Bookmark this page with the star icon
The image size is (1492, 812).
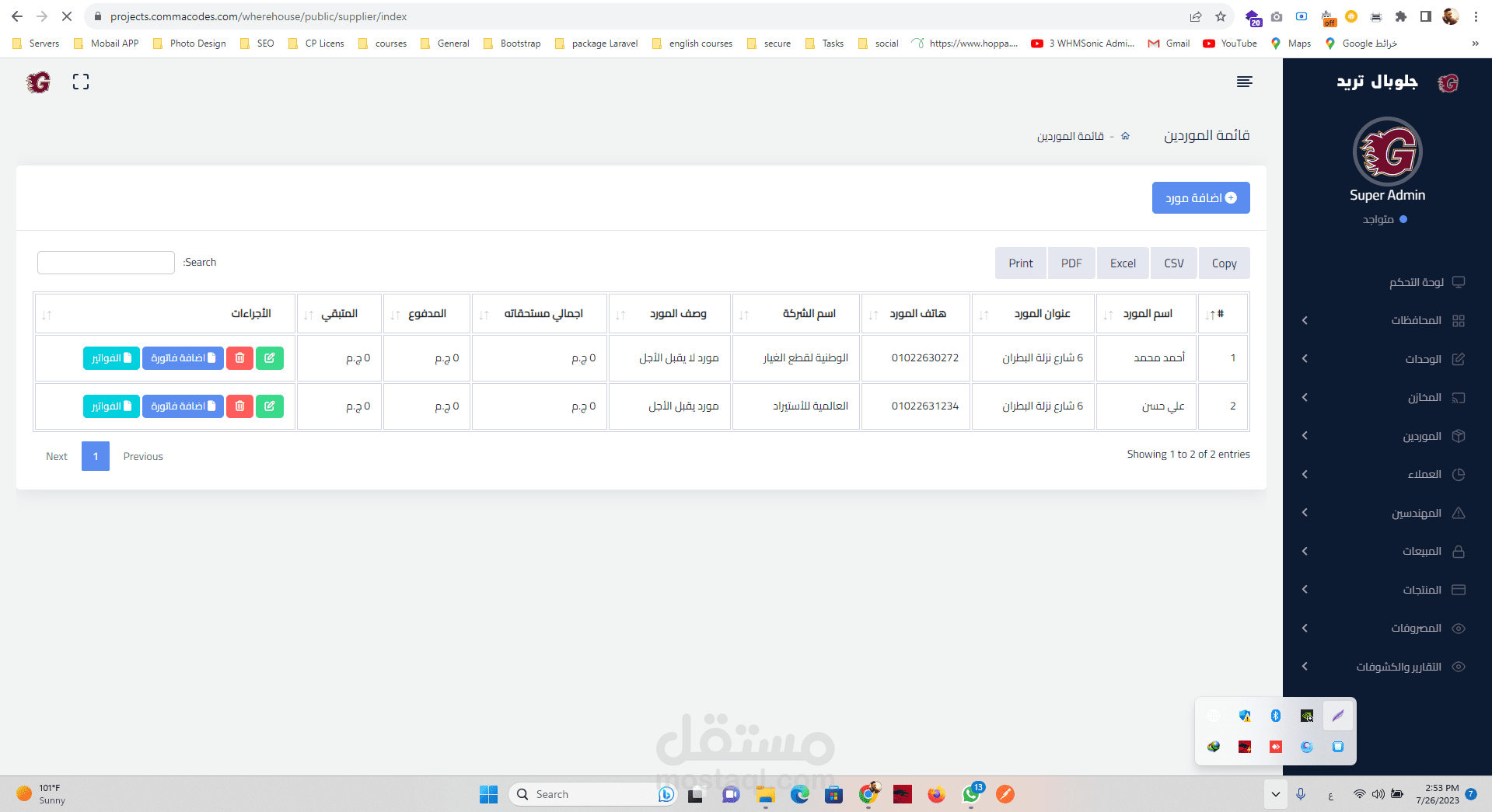[1221, 16]
